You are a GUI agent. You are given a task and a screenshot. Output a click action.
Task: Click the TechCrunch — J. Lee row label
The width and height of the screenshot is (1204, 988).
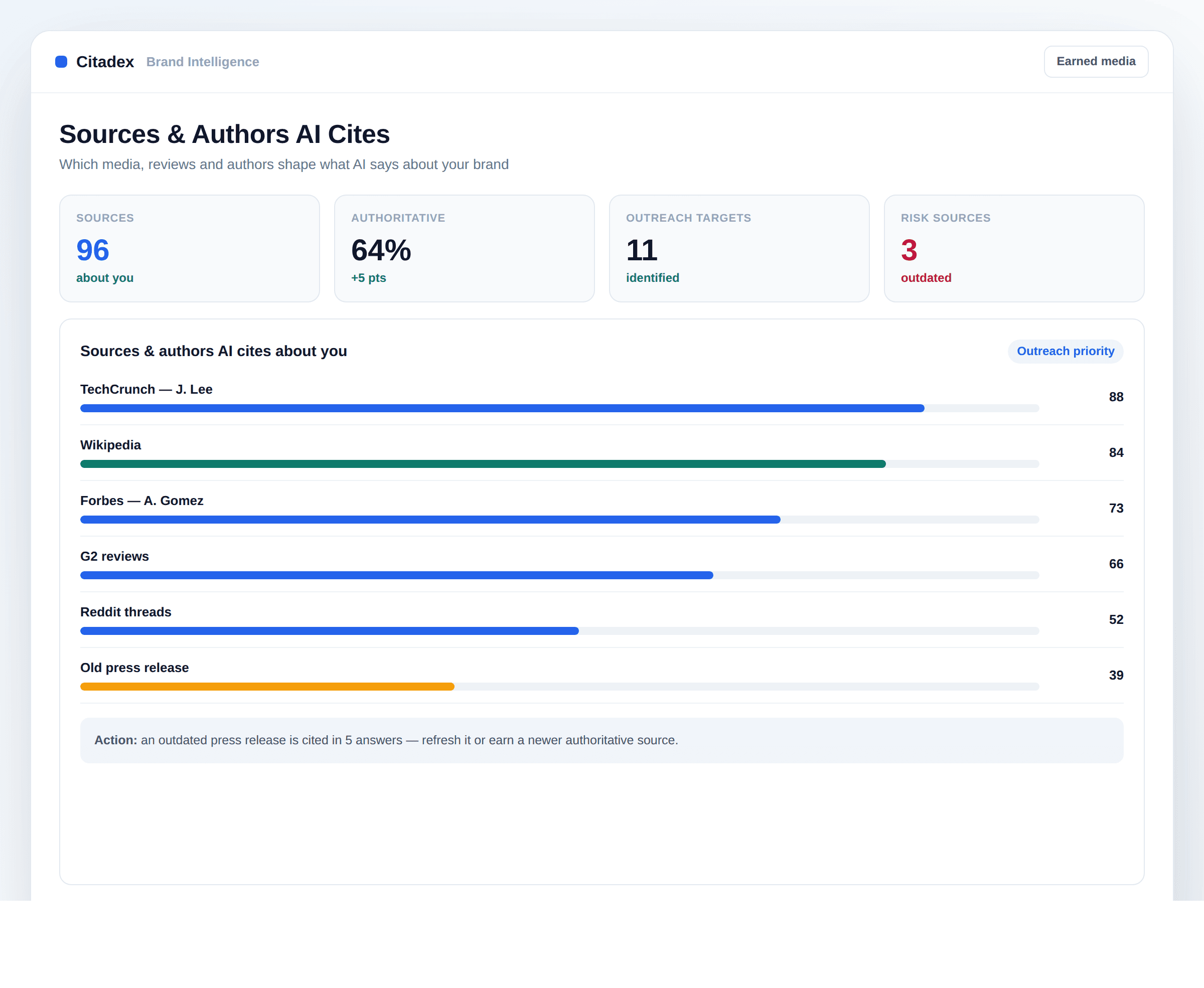[x=146, y=389]
